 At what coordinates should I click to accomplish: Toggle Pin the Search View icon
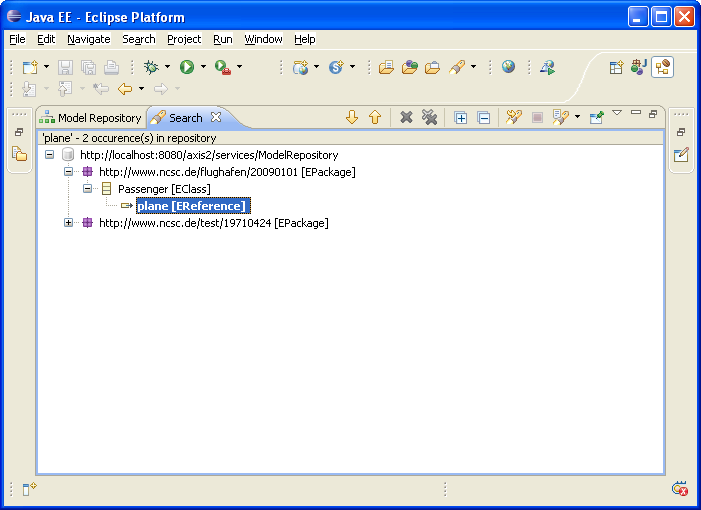[597, 118]
